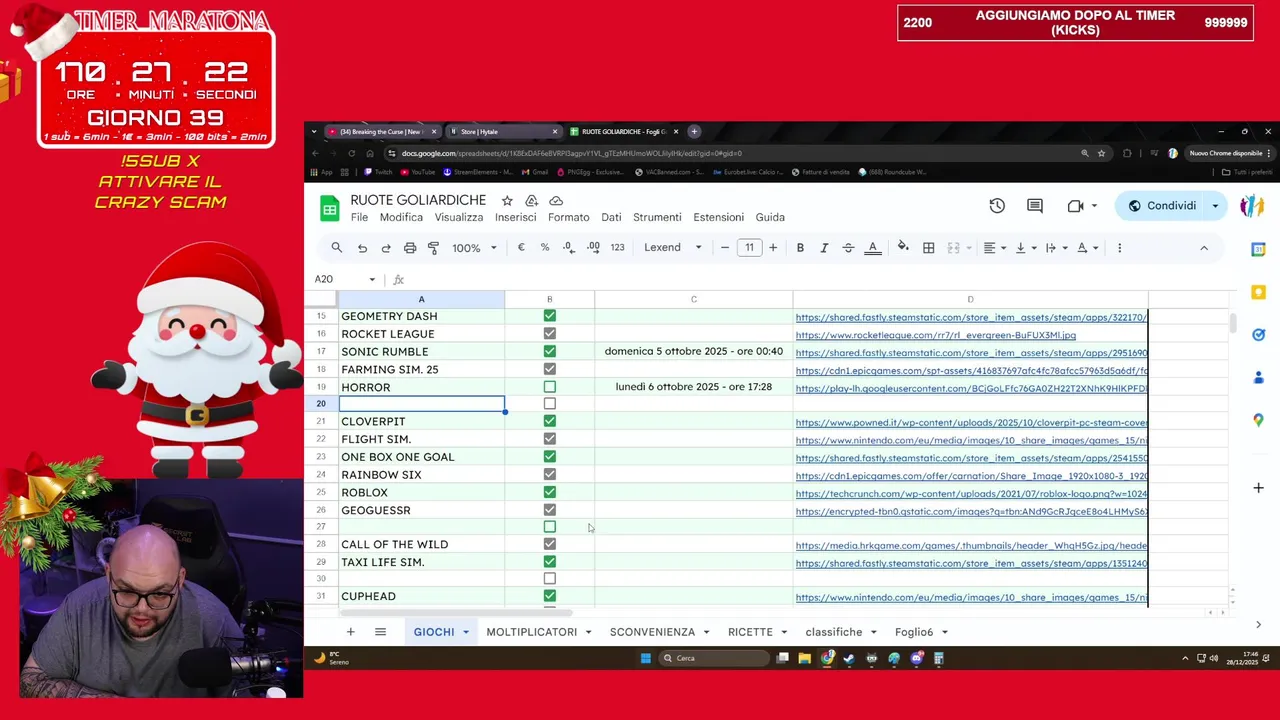This screenshot has width=1280, height=720.
Task: Star the RUOTE GOLIARDICHE document
Action: point(507,201)
